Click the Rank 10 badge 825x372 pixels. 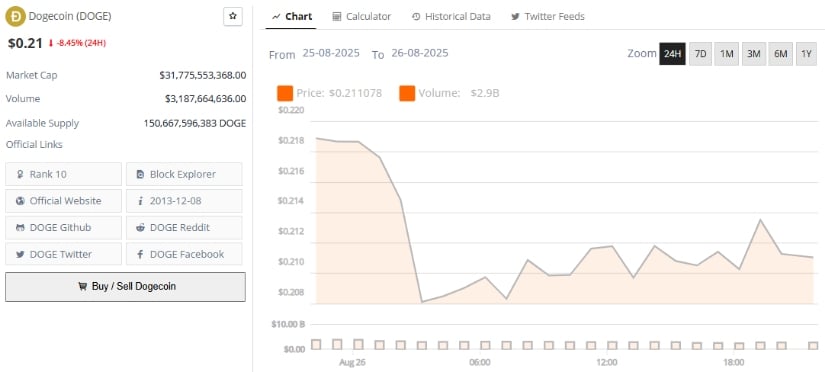63,174
